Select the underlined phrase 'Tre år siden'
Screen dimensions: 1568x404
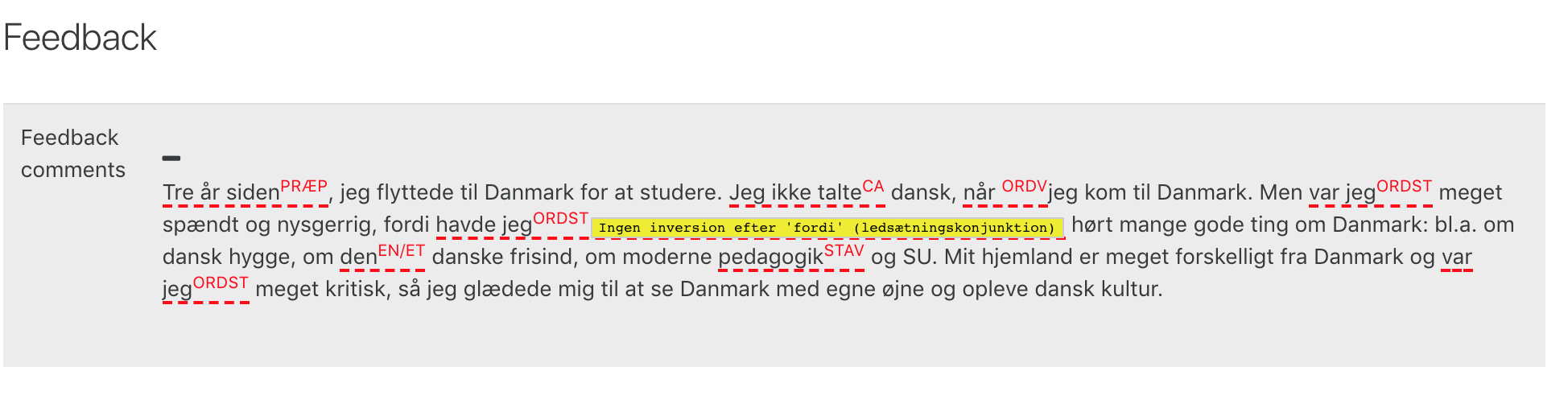point(221,192)
